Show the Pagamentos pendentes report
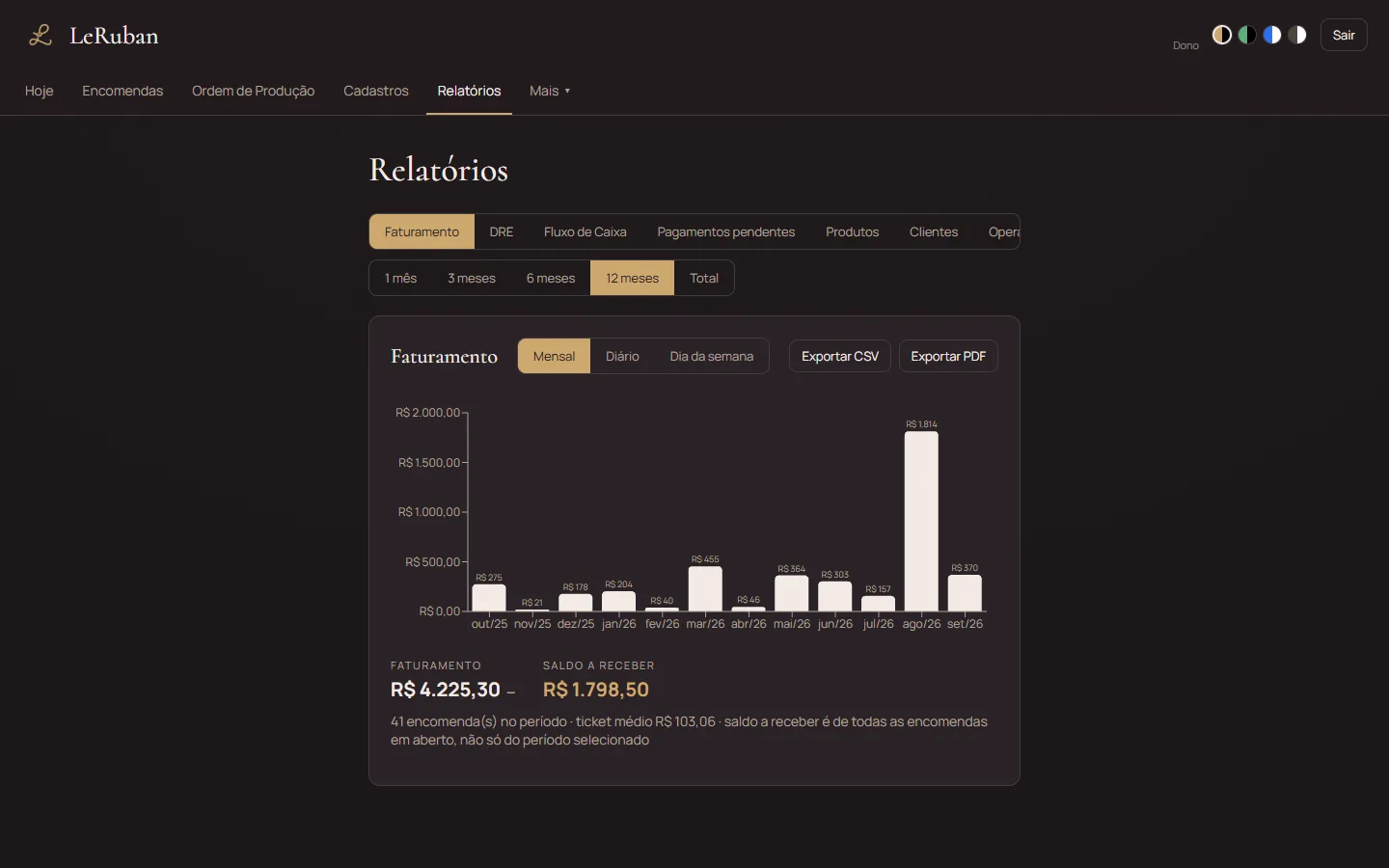Image resolution: width=1389 pixels, height=868 pixels. (x=726, y=231)
